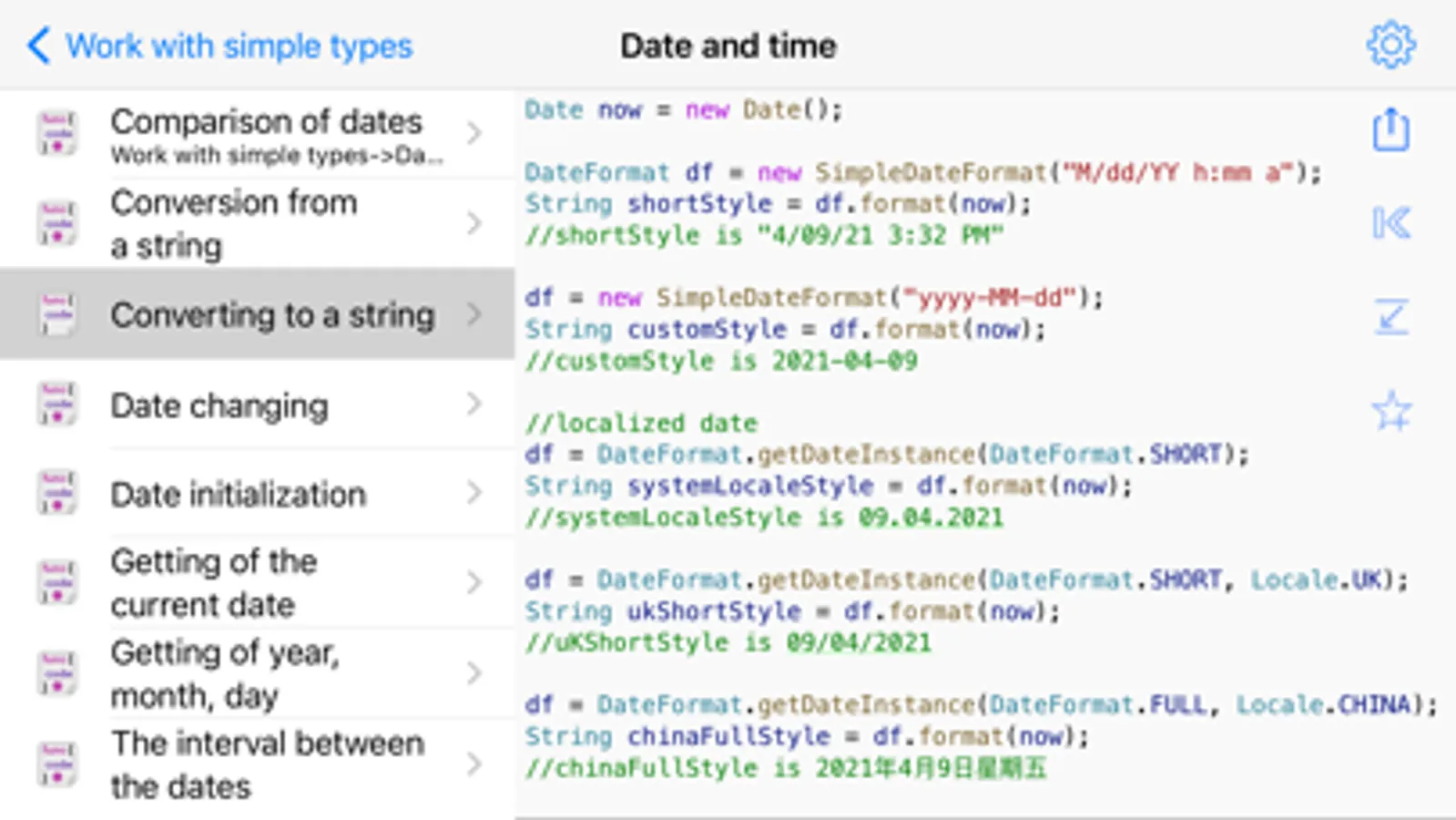Tap the share icon

click(1390, 130)
